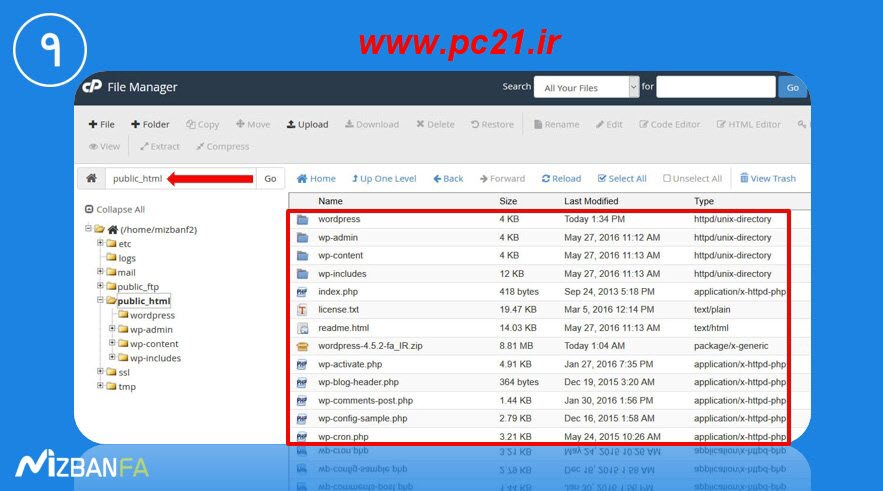The width and height of the screenshot is (883, 491).
Task: Select wordpress folder icon in file list
Action: tap(302, 220)
